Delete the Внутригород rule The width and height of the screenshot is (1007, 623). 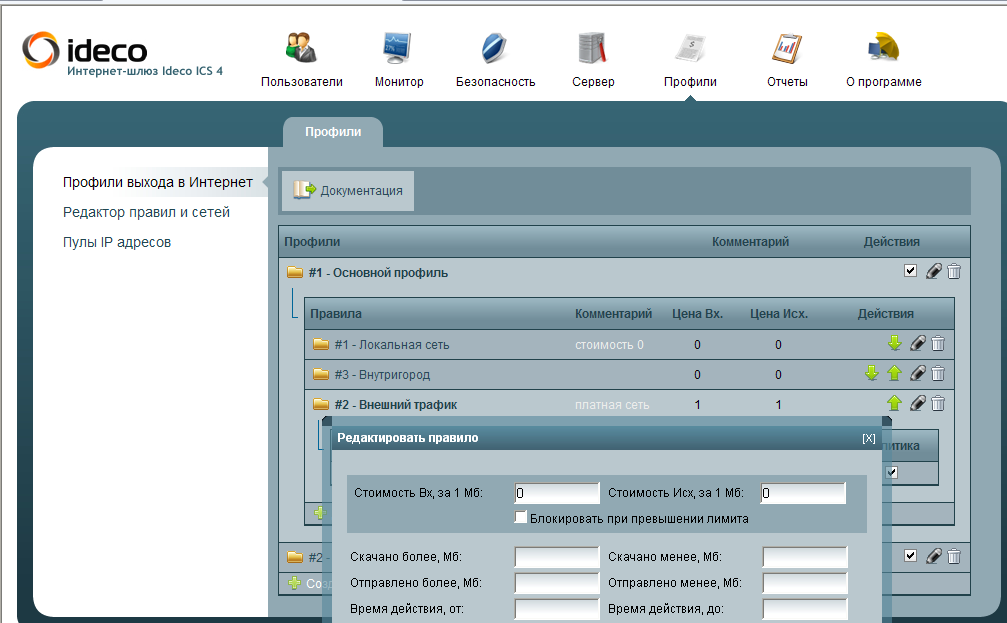[x=938, y=373]
